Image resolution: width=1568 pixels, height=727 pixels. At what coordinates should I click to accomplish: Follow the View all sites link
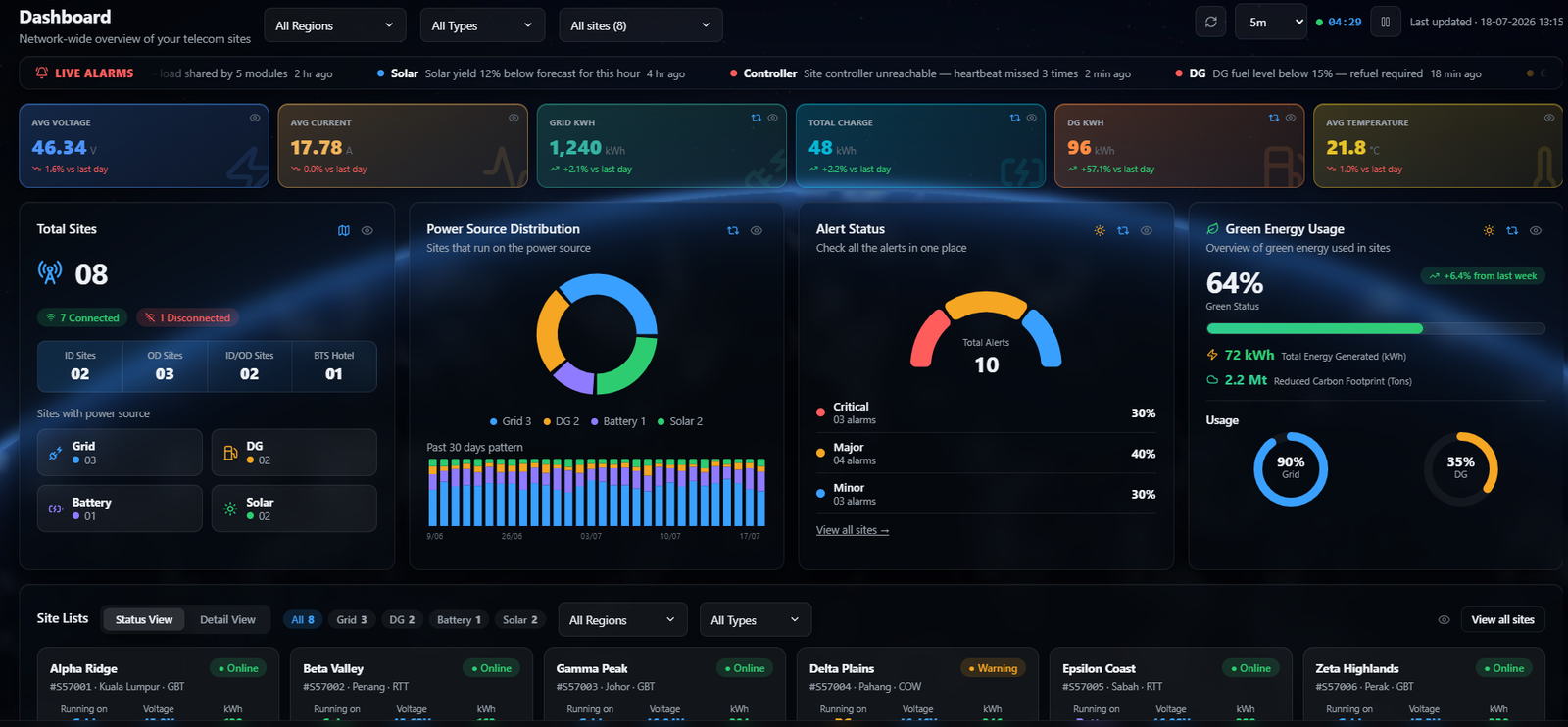(853, 530)
